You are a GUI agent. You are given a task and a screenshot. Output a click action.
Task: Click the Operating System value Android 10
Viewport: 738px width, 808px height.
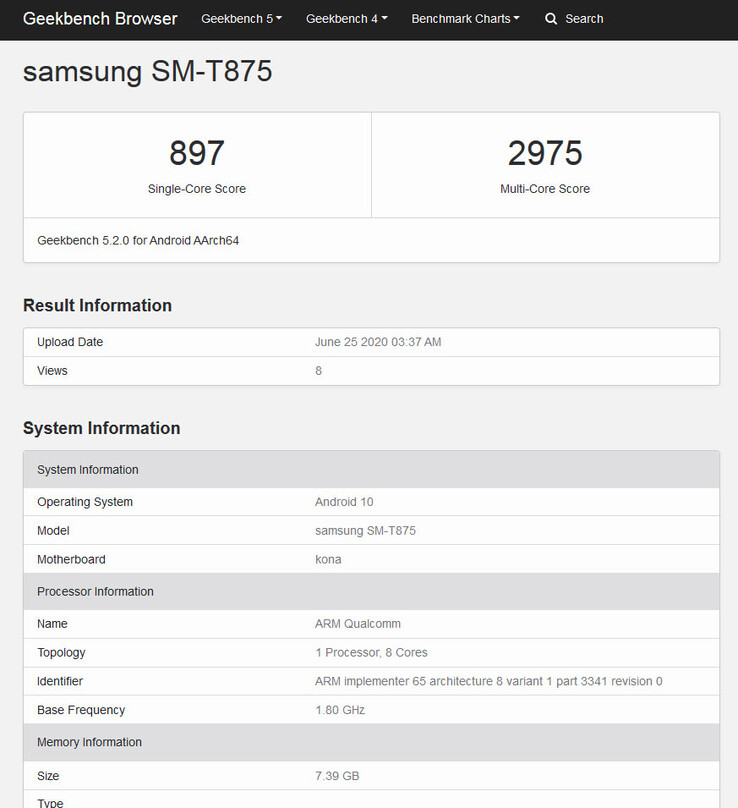pyautogui.click(x=344, y=501)
